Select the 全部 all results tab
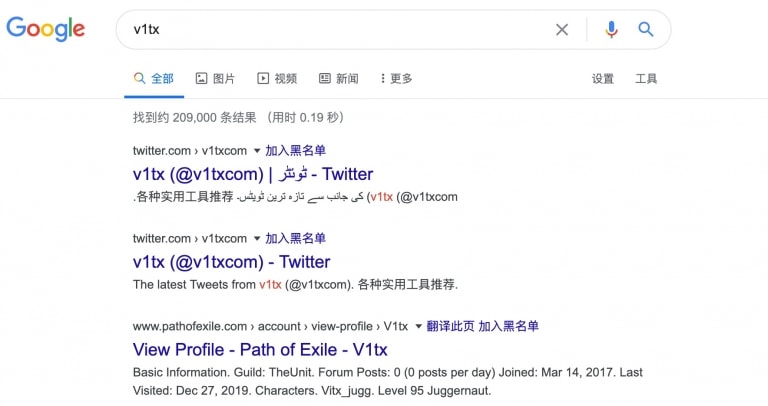 point(154,78)
